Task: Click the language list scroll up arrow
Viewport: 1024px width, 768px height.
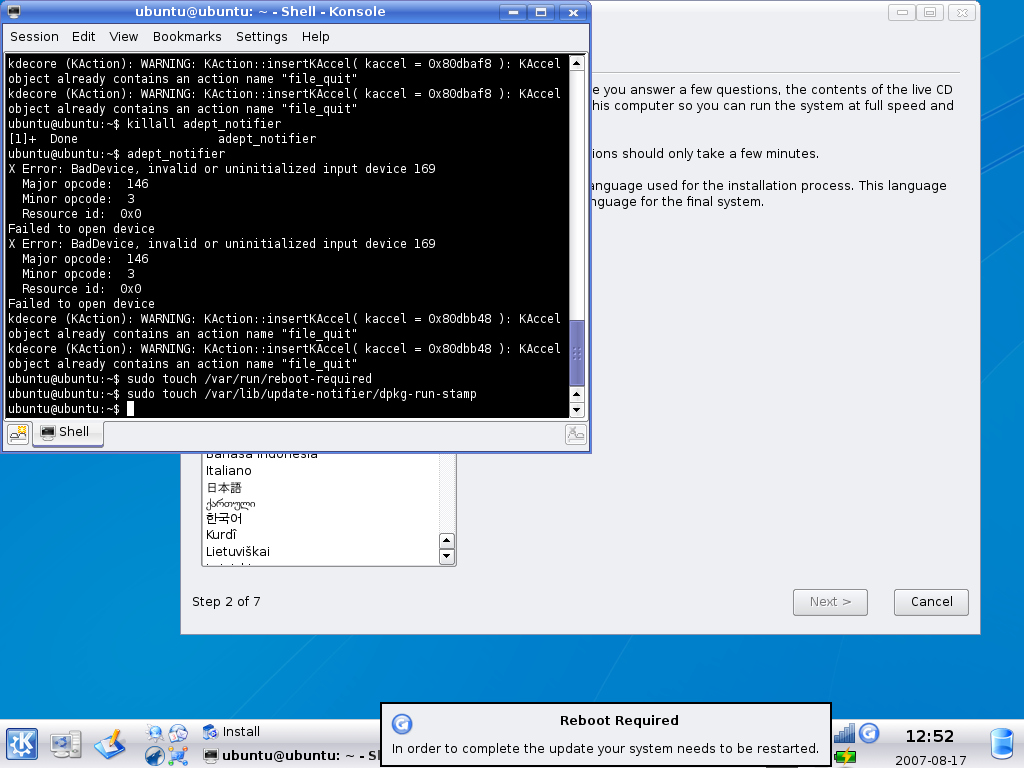Action: point(447,541)
